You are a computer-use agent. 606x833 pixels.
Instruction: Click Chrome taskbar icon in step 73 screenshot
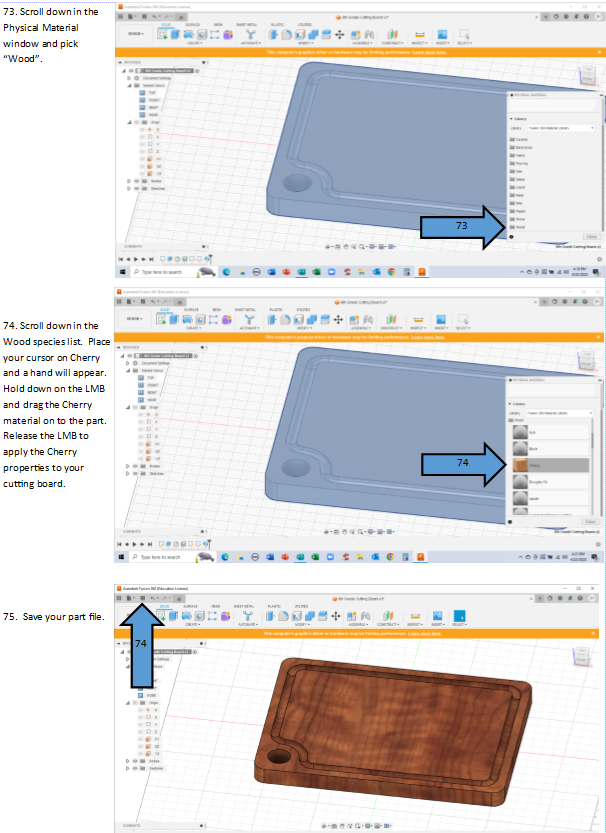point(391,272)
